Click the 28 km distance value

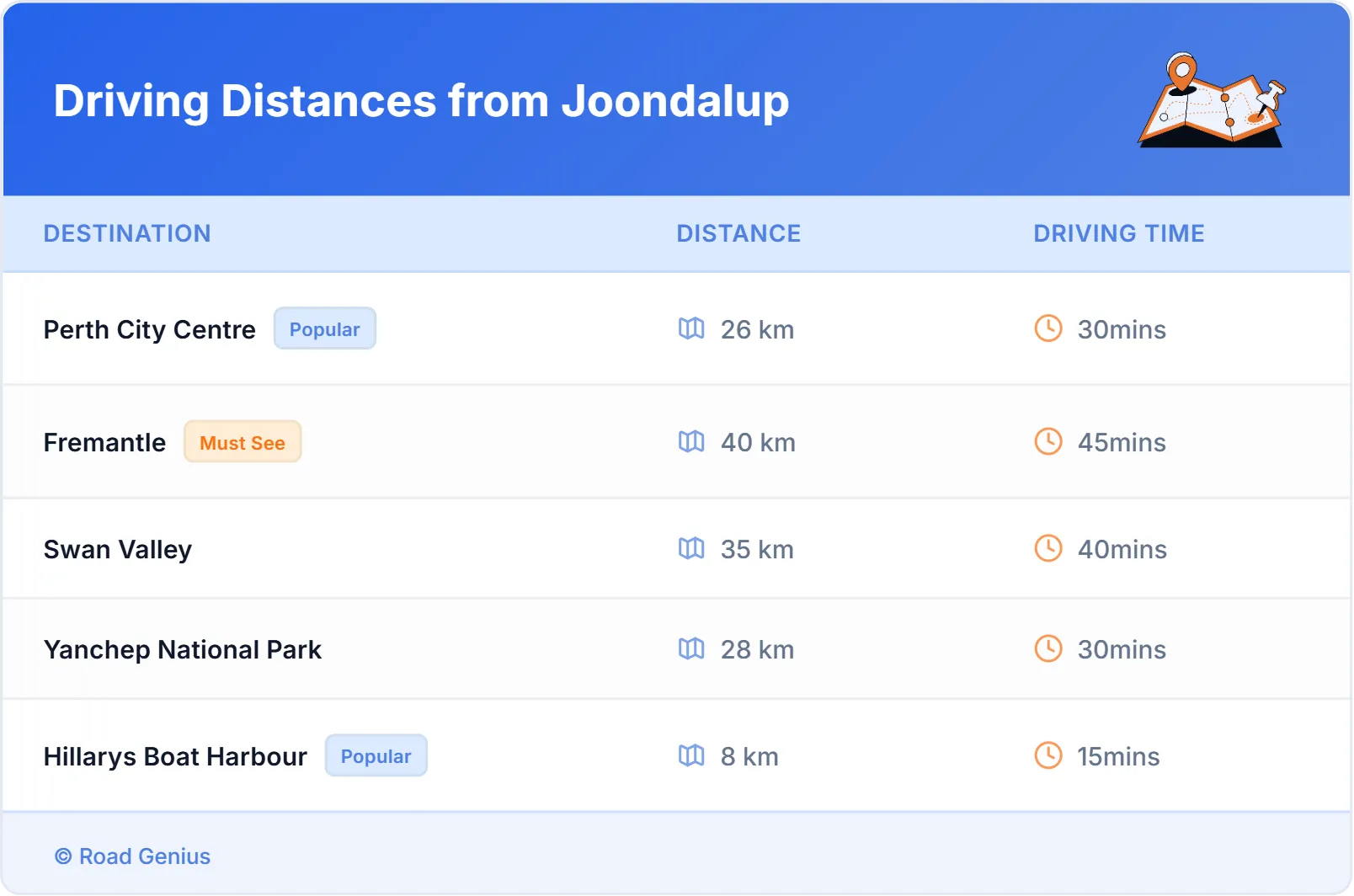pos(757,649)
